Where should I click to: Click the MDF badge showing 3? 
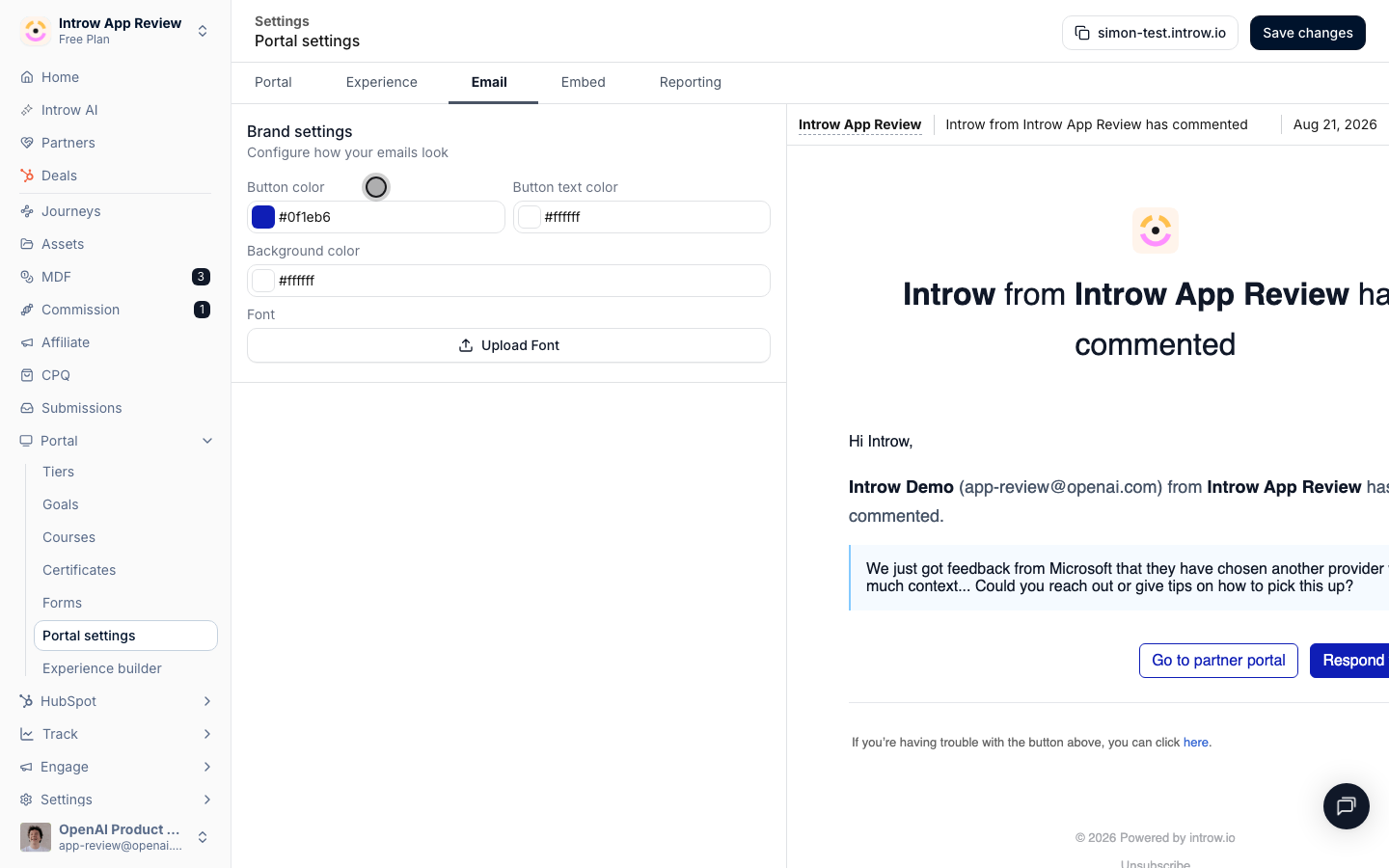click(201, 277)
